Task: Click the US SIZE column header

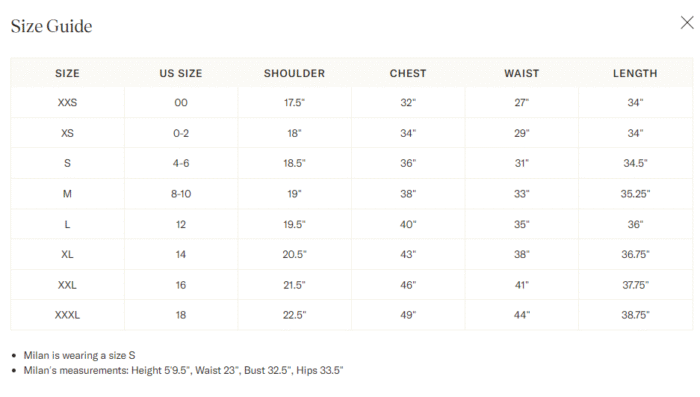Action: (181, 73)
